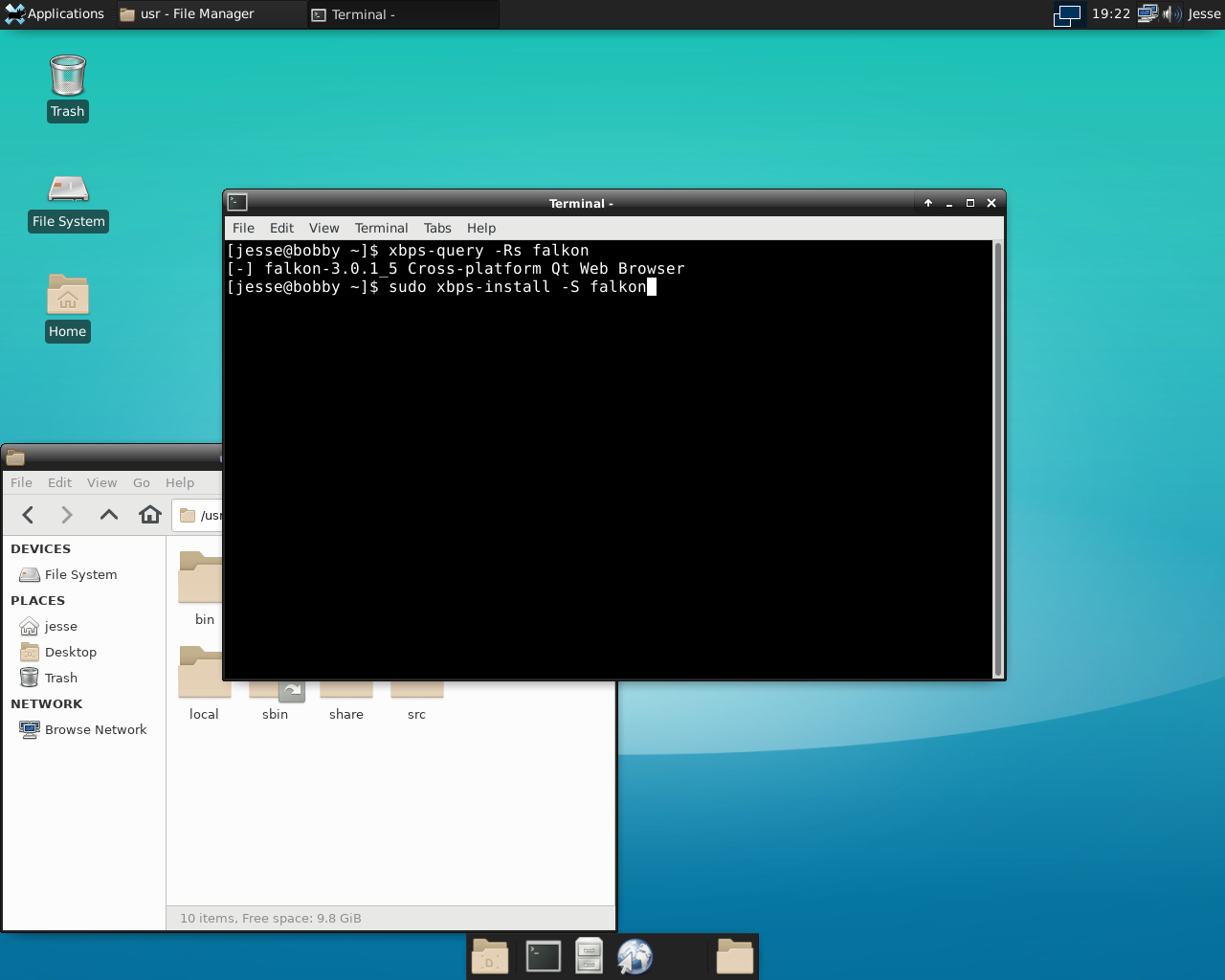The image size is (1225, 980).
Task: Open the network status icon in top panel
Action: [x=1147, y=13]
